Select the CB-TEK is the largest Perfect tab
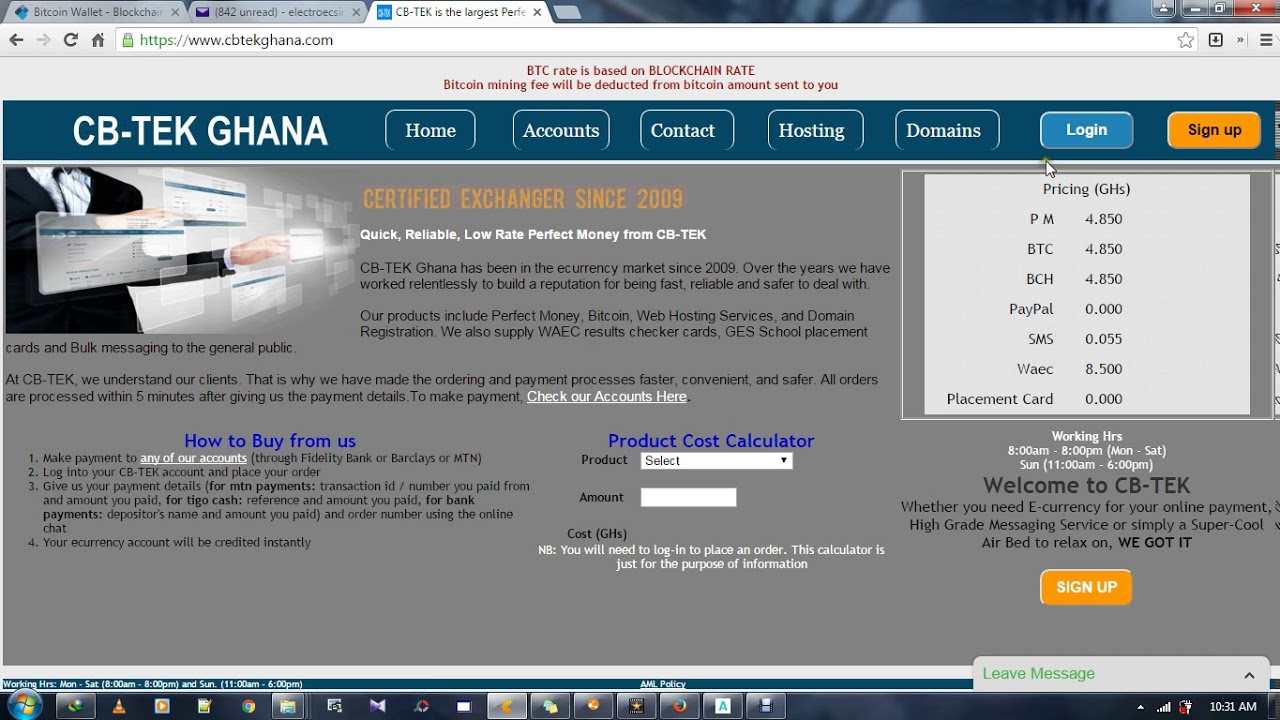This screenshot has width=1280, height=720. coord(460,13)
